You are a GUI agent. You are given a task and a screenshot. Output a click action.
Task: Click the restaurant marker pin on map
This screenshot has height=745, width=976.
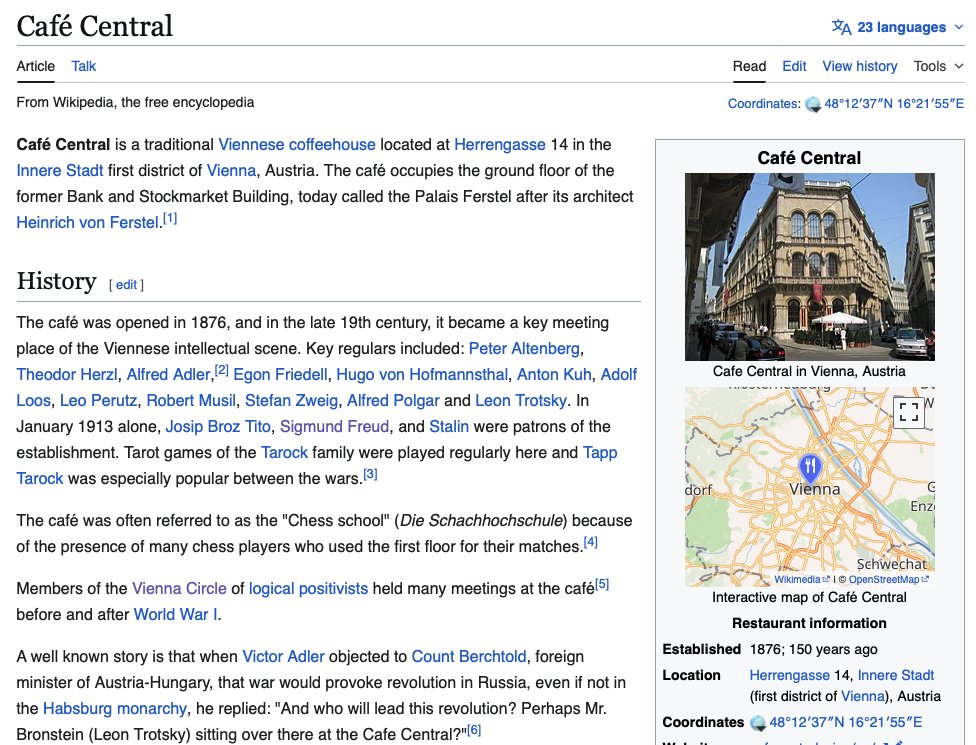pos(810,467)
